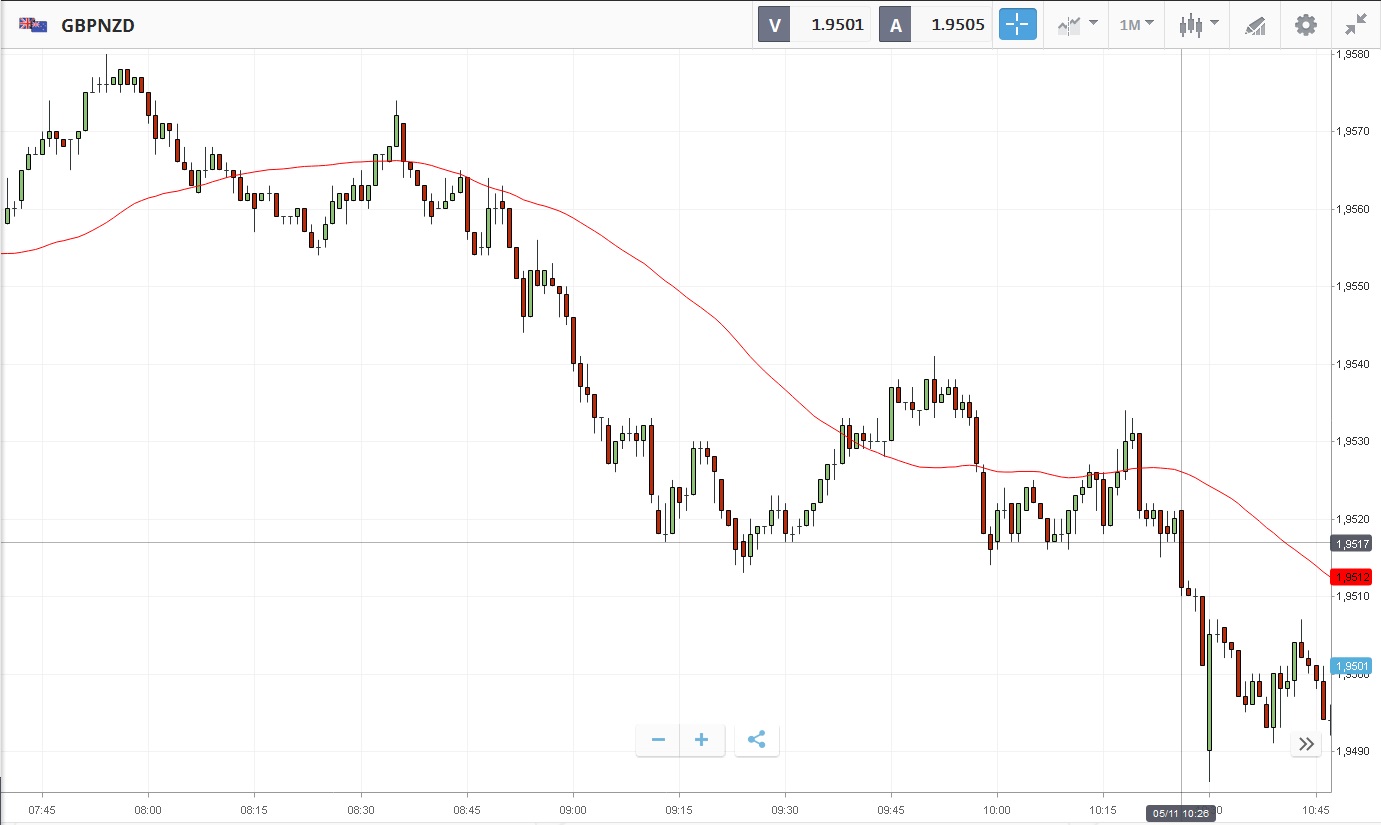Open the candlestick chart type dropdown
Viewport: 1381px width, 825px height.
click(x=1198, y=25)
